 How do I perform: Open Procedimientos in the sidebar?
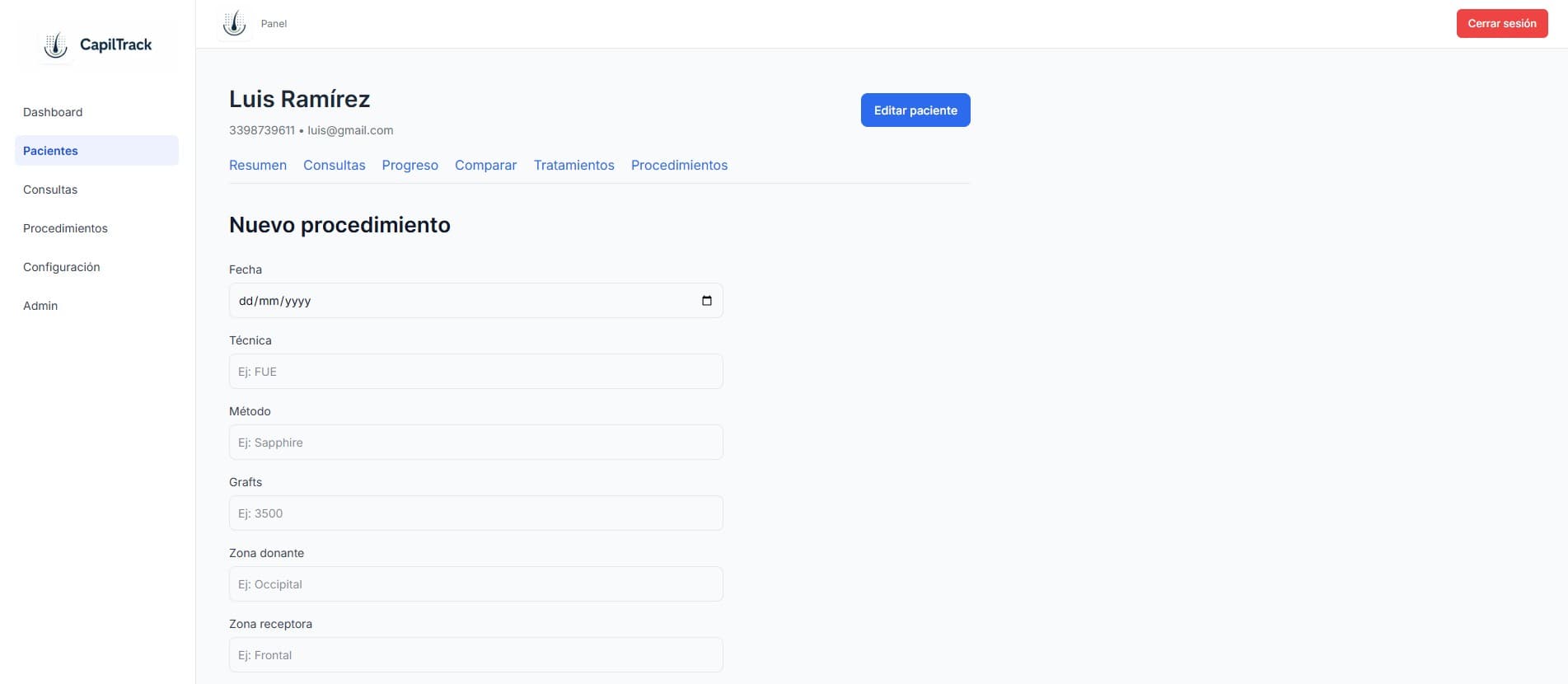65,228
